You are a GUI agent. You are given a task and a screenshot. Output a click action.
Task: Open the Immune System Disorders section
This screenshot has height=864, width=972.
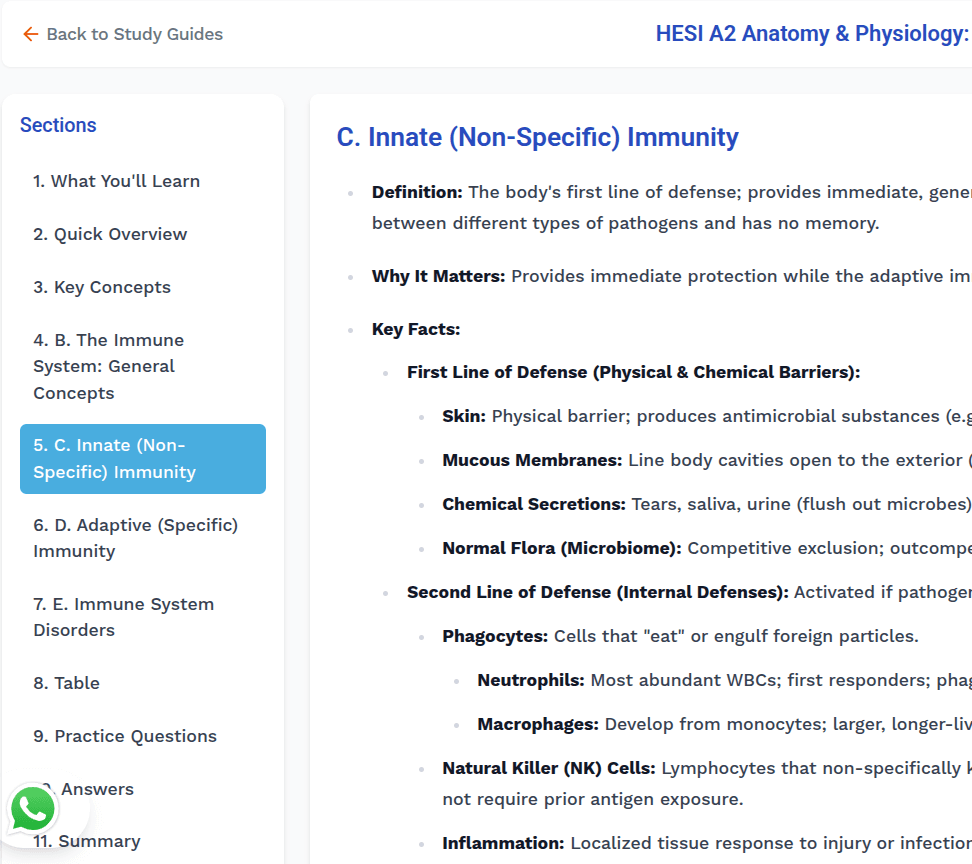(123, 617)
